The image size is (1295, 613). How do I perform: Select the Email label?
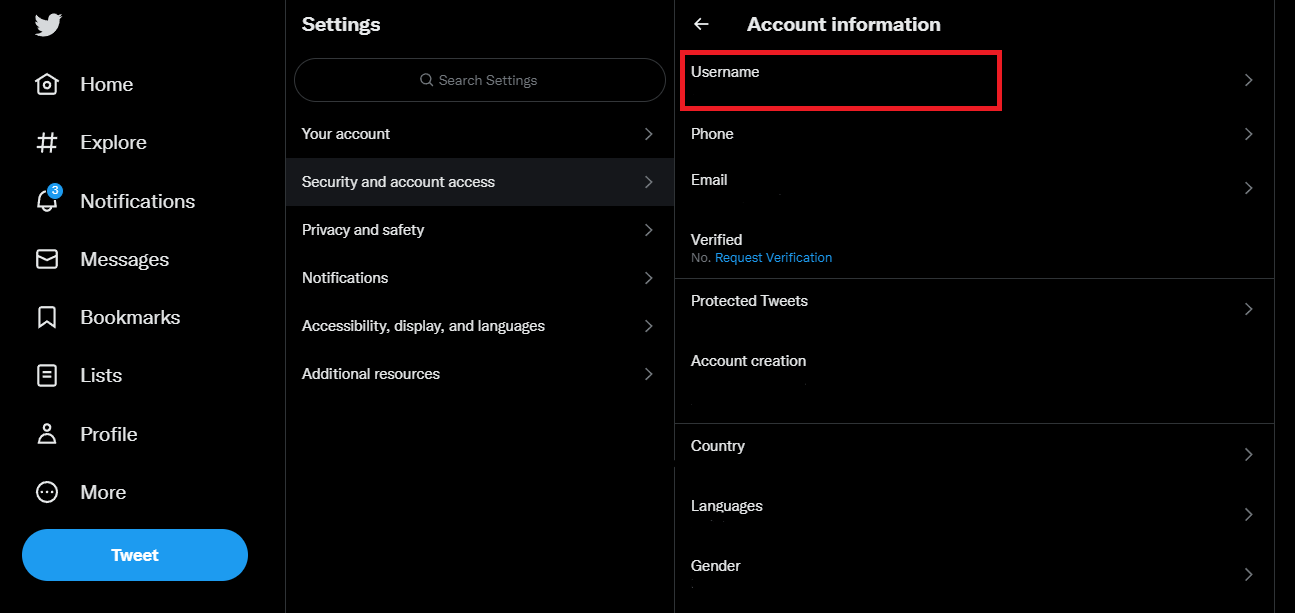click(x=709, y=180)
